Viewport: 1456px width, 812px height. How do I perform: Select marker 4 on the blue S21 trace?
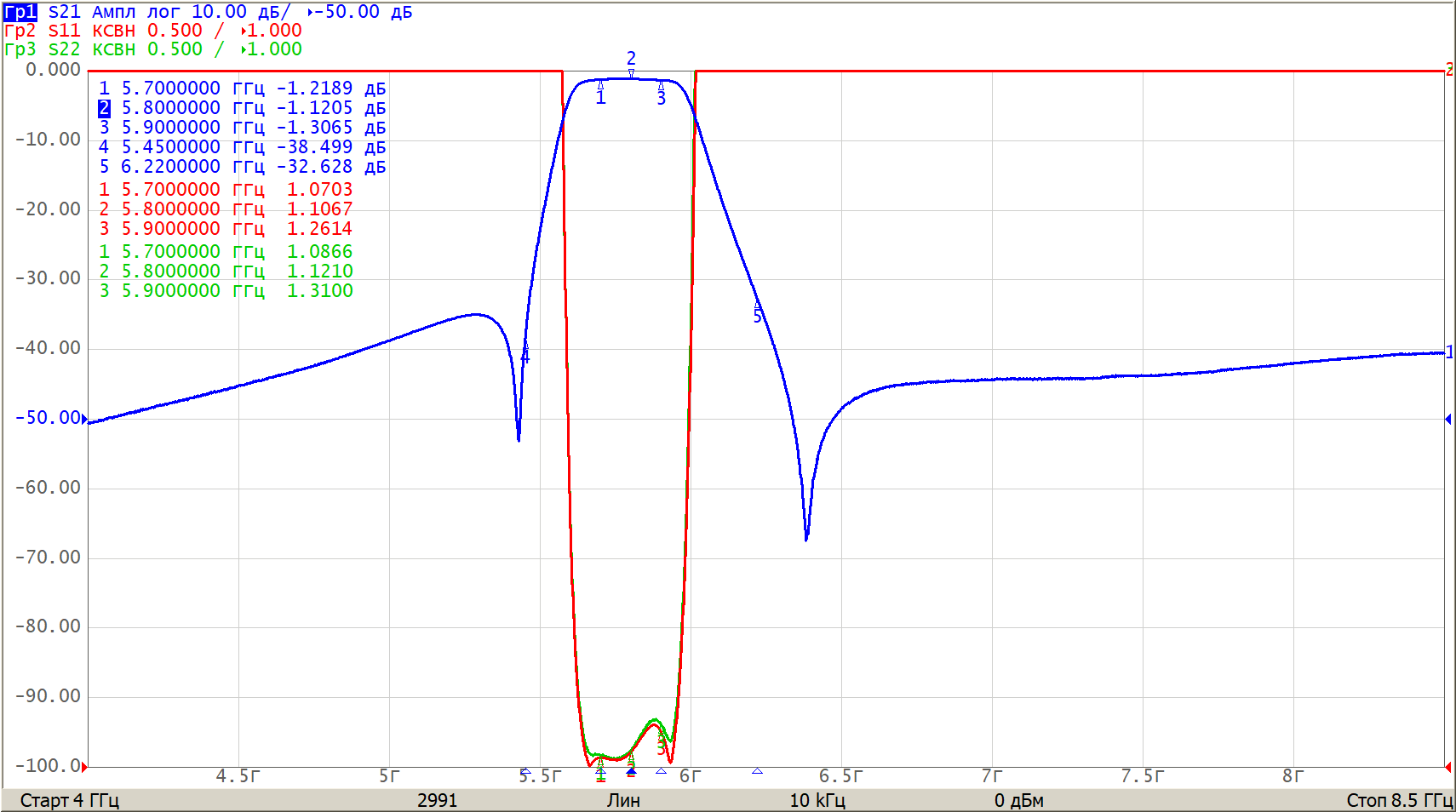coord(525,356)
